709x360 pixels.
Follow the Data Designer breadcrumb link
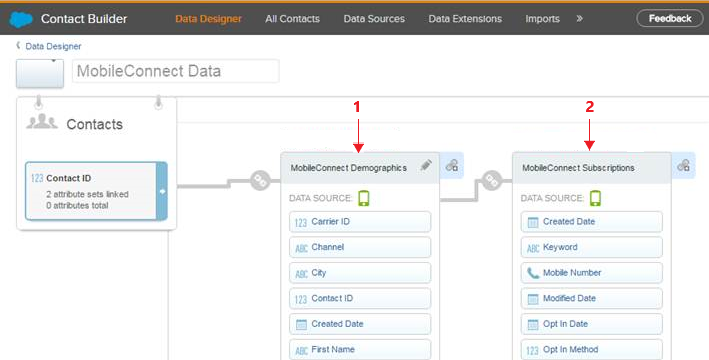coord(53,46)
